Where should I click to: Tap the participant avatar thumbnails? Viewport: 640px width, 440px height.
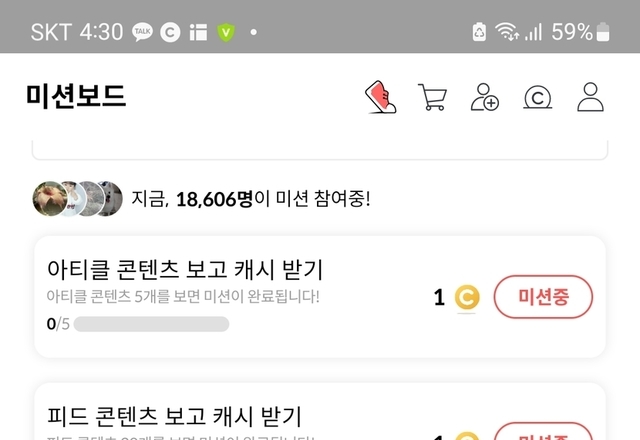click(x=78, y=198)
